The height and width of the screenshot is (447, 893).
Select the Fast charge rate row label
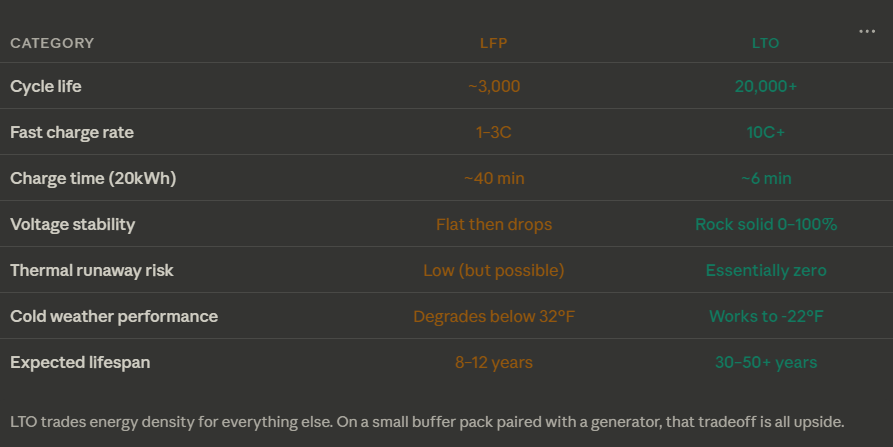pyautogui.click(x=72, y=132)
